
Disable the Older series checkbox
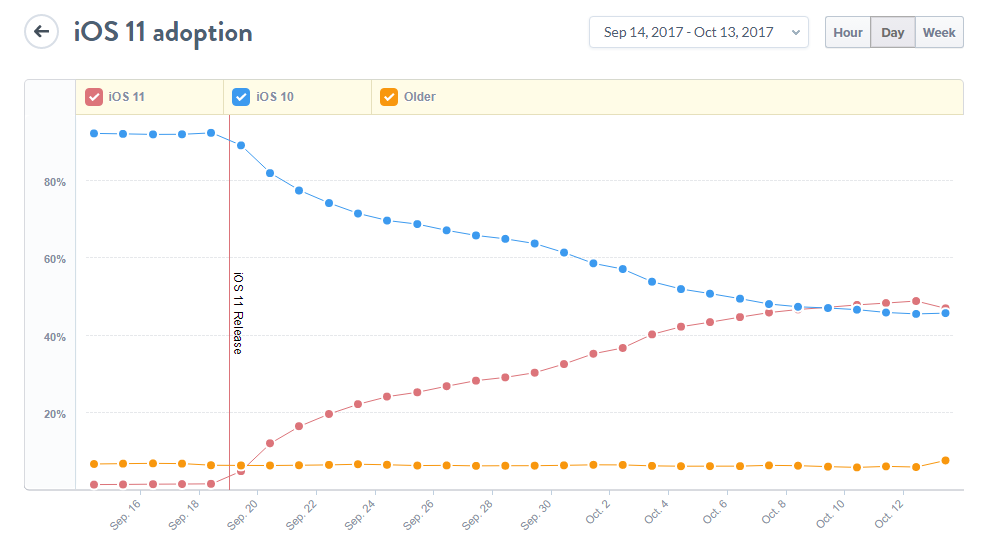389,97
